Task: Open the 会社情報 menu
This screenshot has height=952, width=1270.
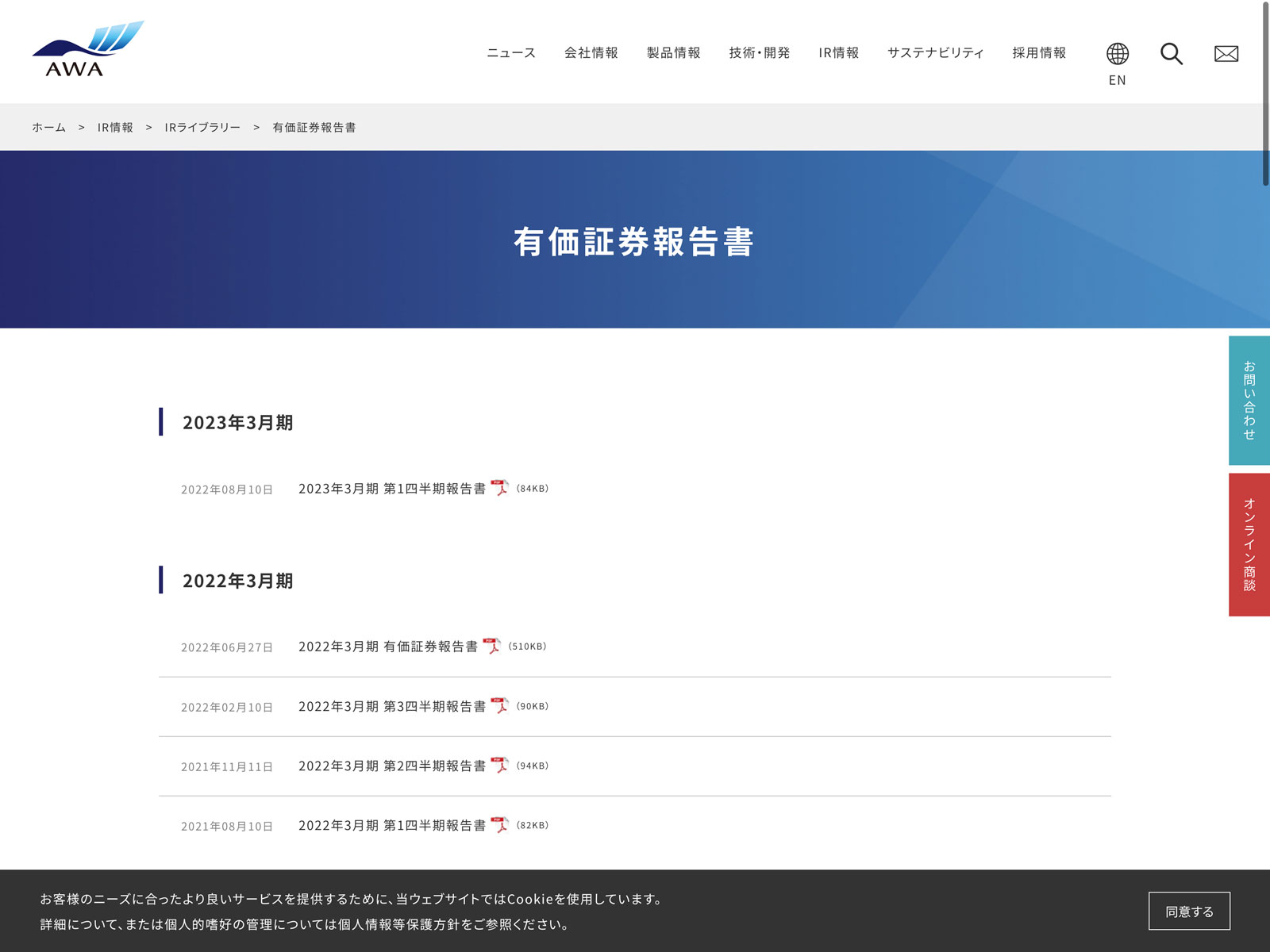Action: pos(591,52)
